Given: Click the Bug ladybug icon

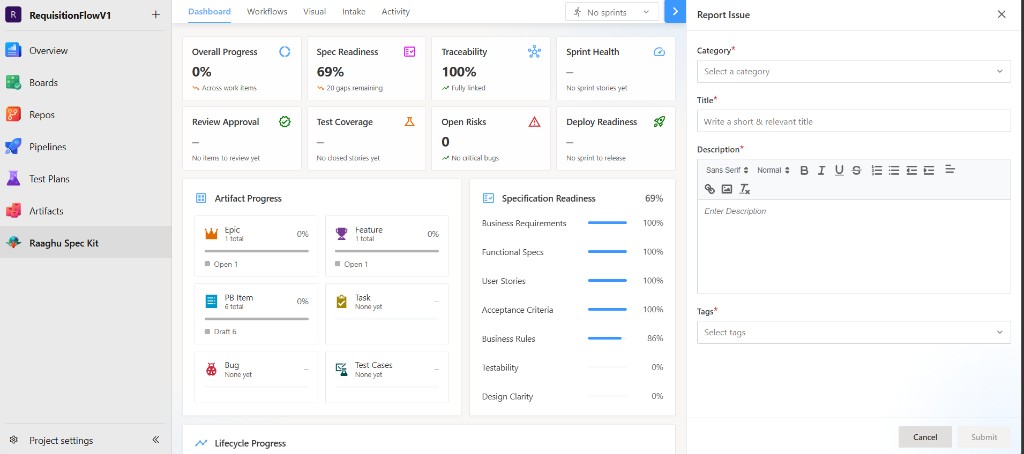Looking at the screenshot, I should (x=211, y=369).
